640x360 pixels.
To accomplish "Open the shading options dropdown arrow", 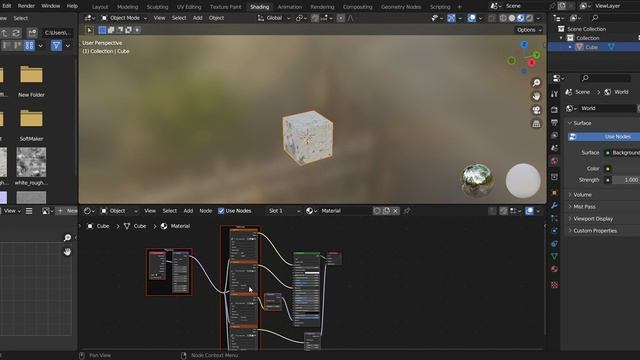I will tap(538, 18).
